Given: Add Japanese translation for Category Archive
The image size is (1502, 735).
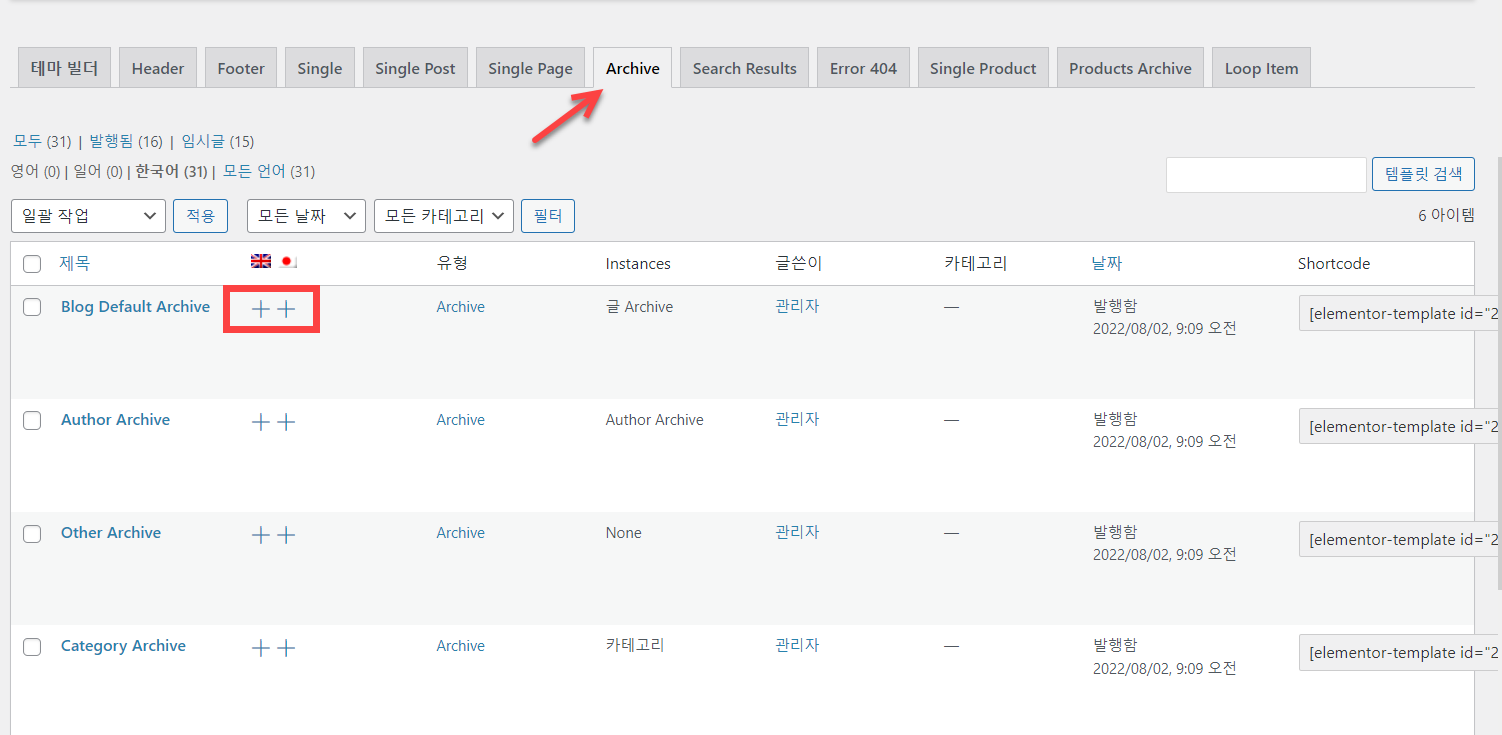Looking at the screenshot, I should [x=286, y=648].
